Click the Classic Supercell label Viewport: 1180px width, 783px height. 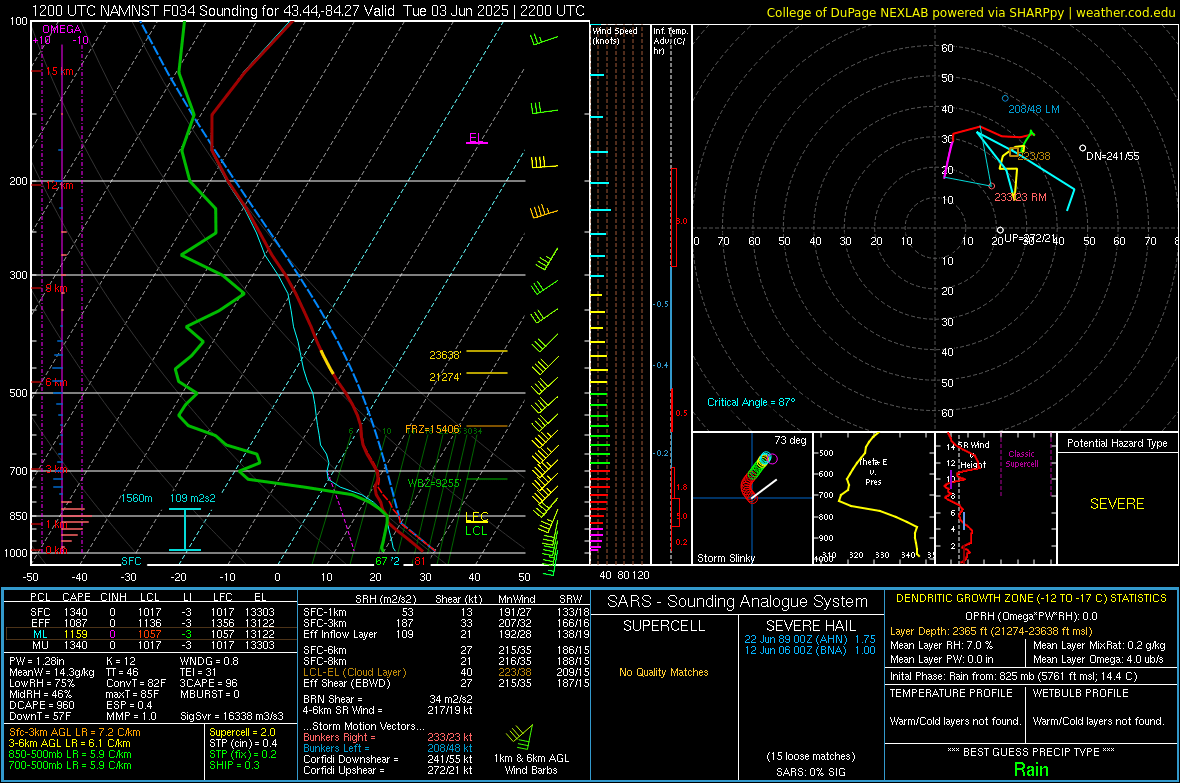tap(1022, 459)
